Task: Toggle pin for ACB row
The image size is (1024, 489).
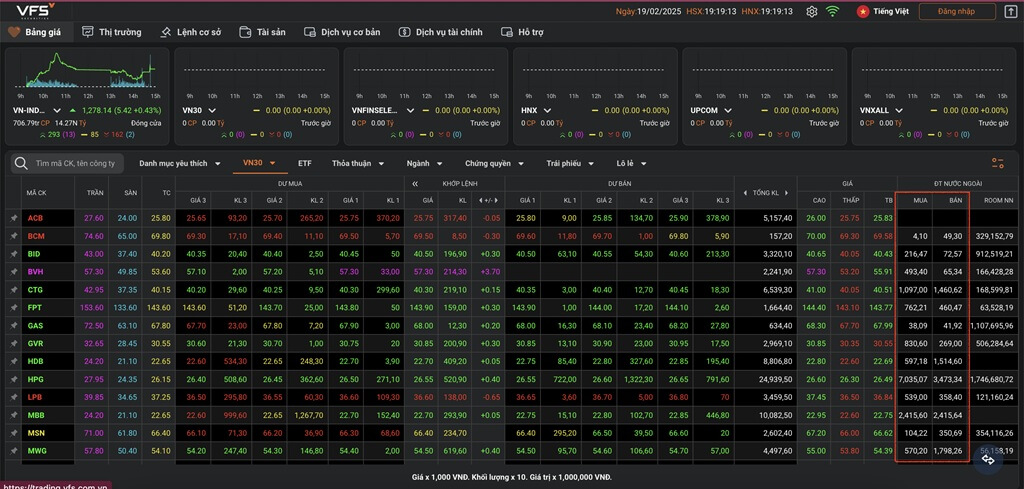Action: 13,218
